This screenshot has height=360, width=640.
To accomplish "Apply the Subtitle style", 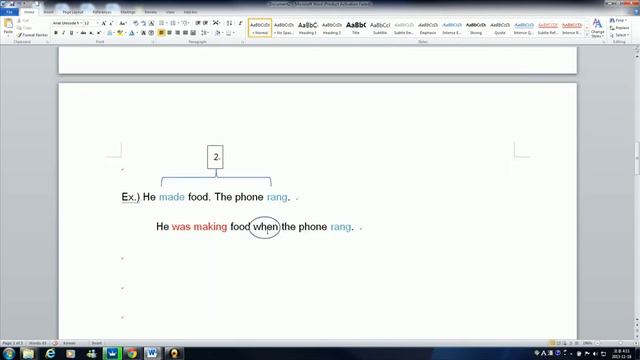I will (380, 28).
